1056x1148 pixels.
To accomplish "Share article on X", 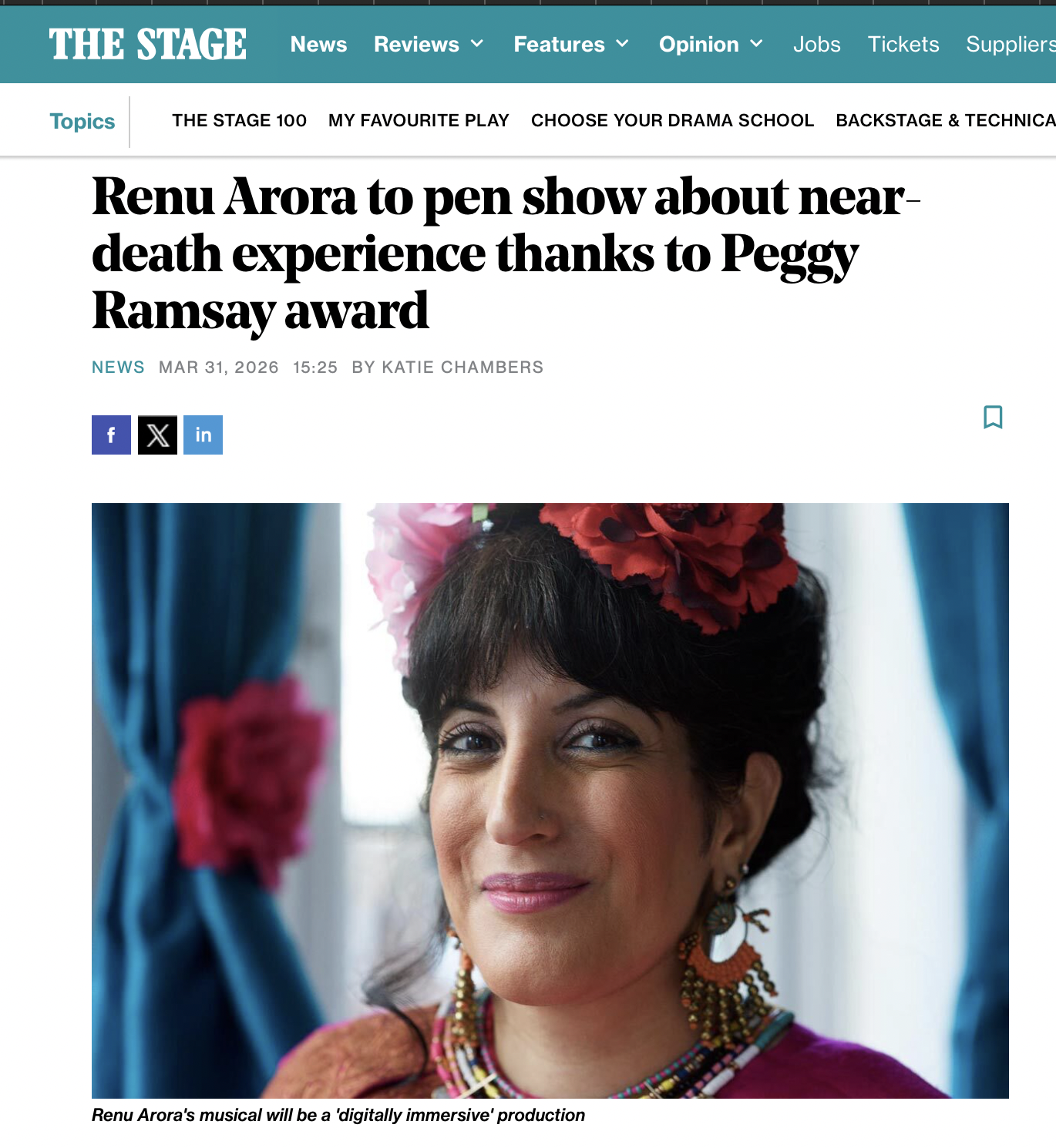I will 157,435.
